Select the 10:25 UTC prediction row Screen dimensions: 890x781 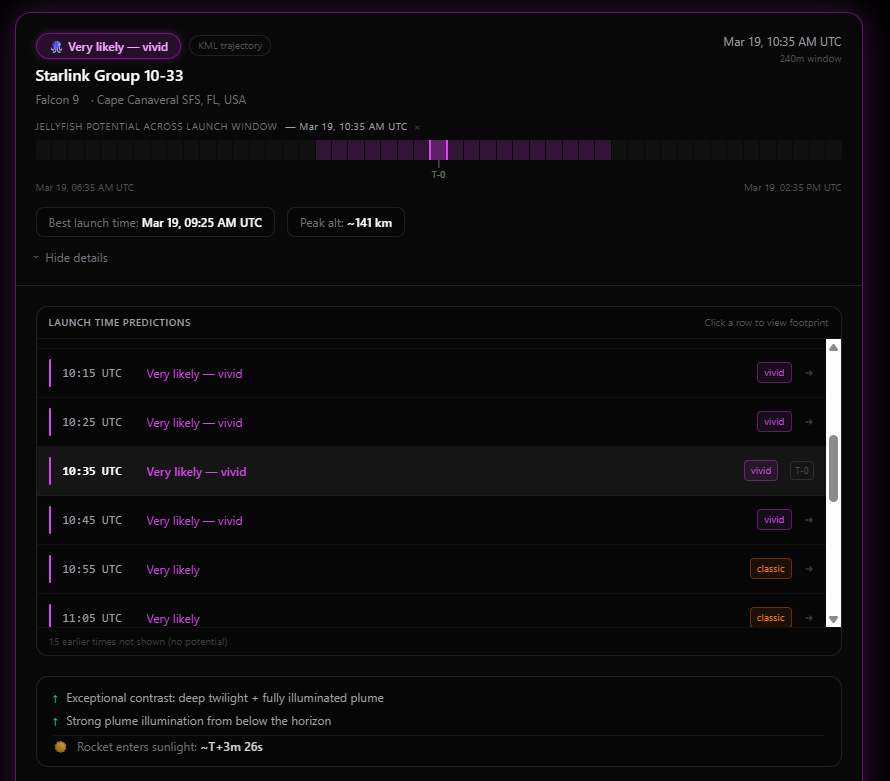click(431, 422)
